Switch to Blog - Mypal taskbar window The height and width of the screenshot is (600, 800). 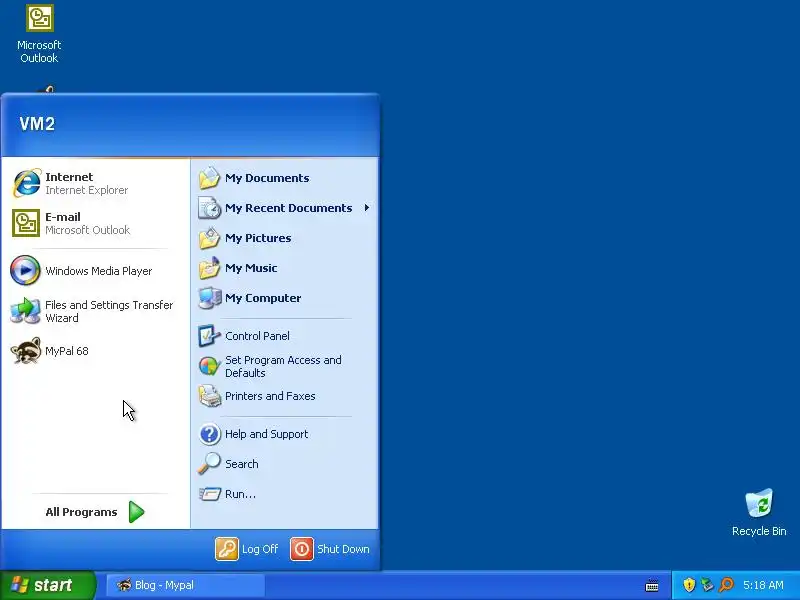185,585
